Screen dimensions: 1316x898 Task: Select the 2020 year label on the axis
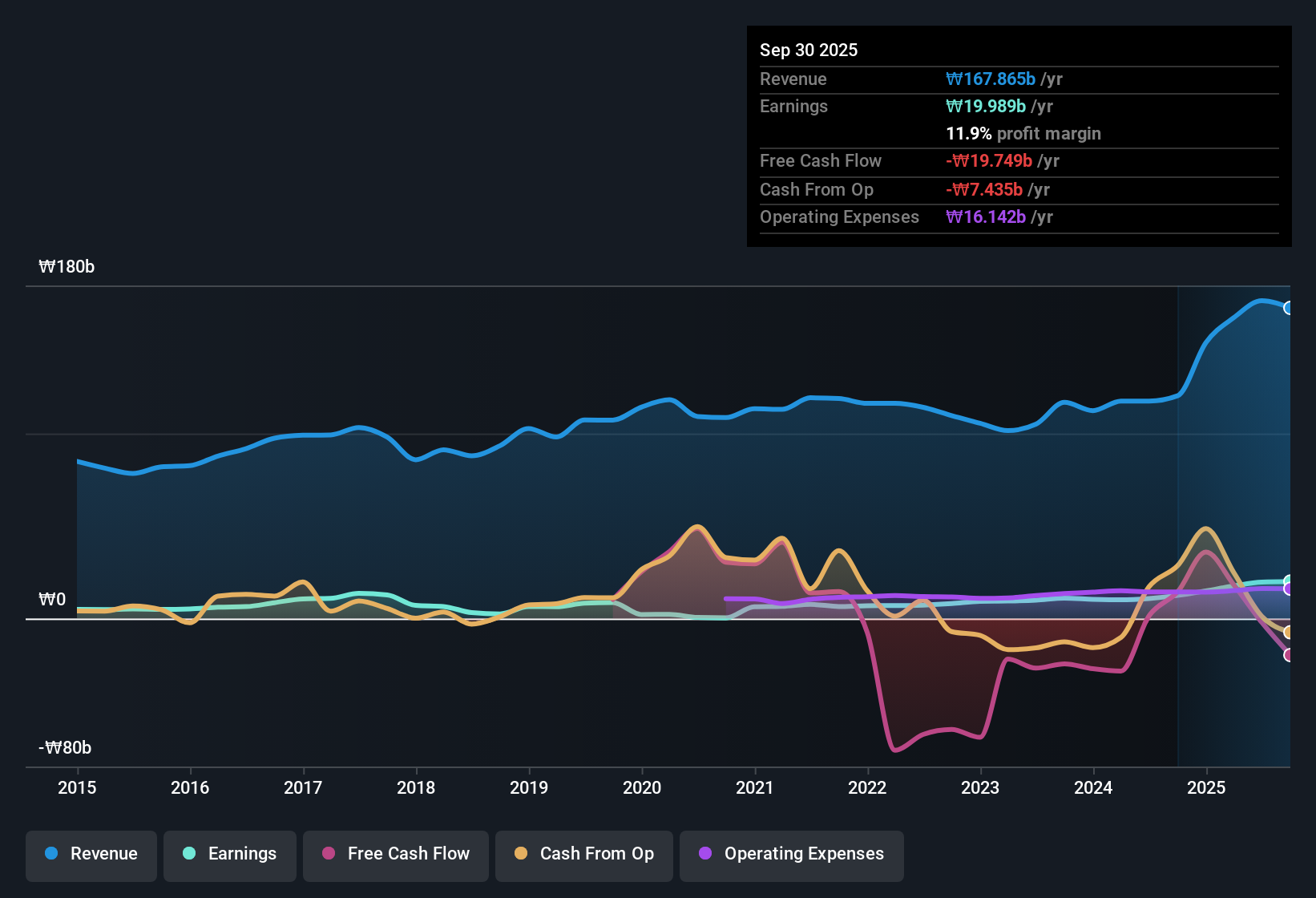tap(641, 788)
